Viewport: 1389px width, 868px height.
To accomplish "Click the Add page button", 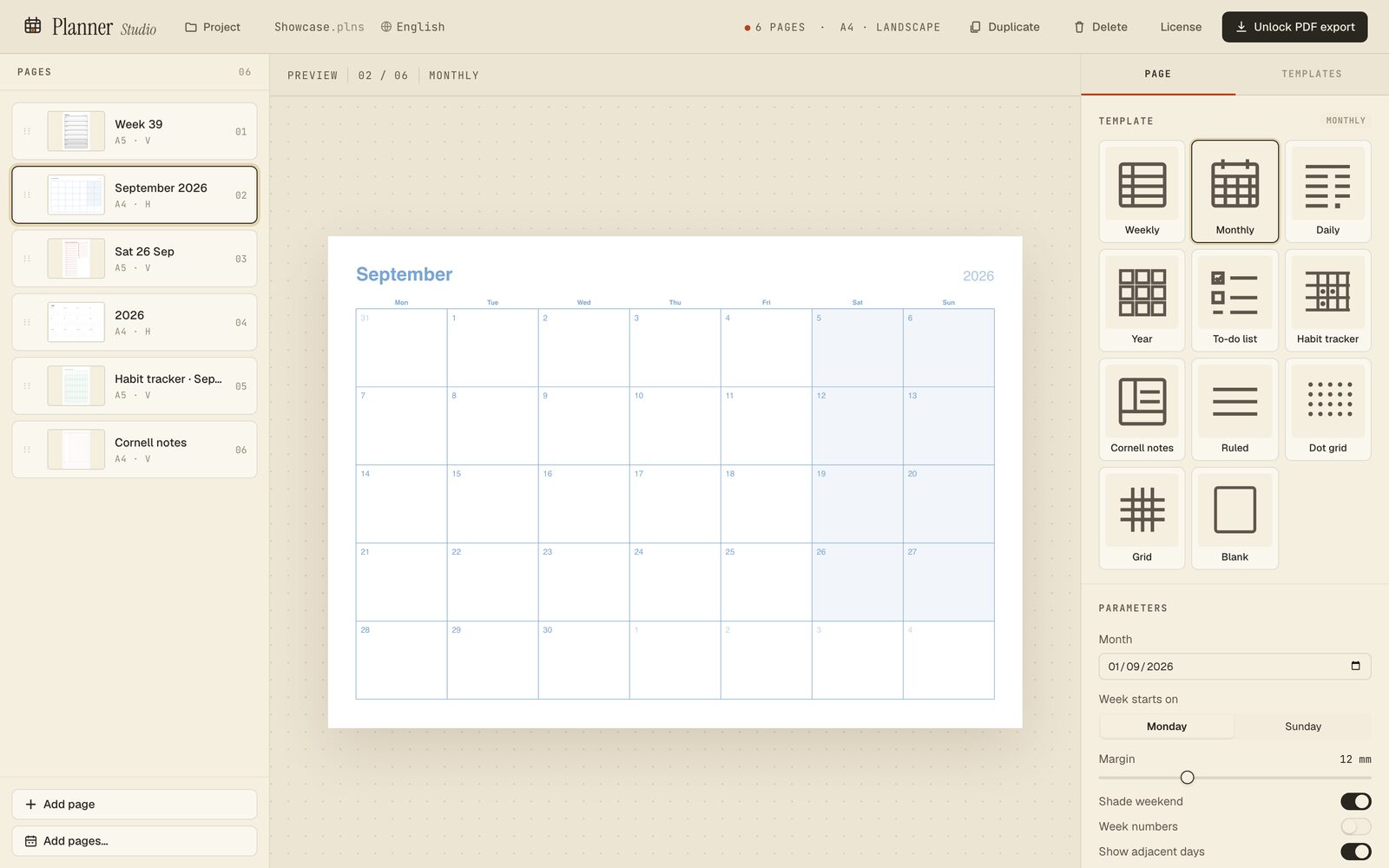I will click(135, 804).
